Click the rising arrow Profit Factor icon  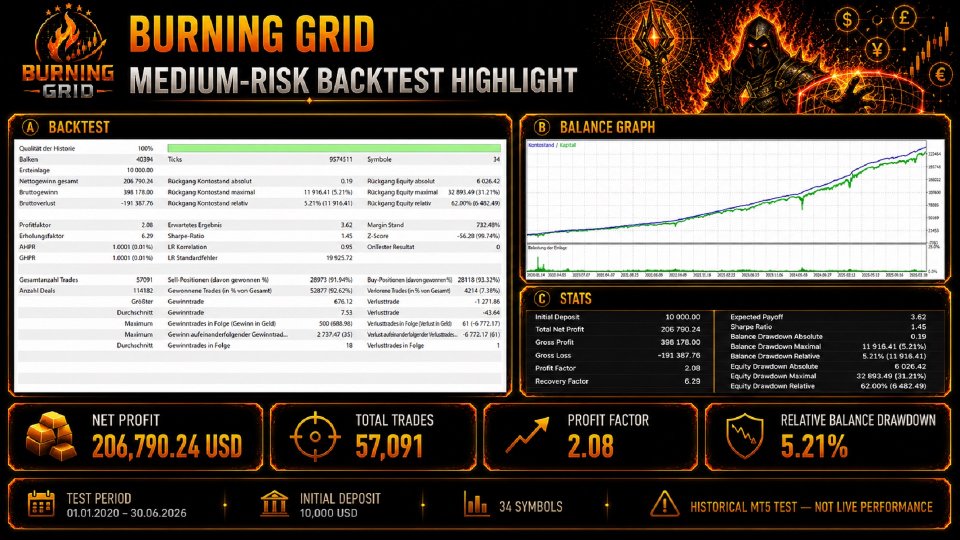(x=527, y=435)
